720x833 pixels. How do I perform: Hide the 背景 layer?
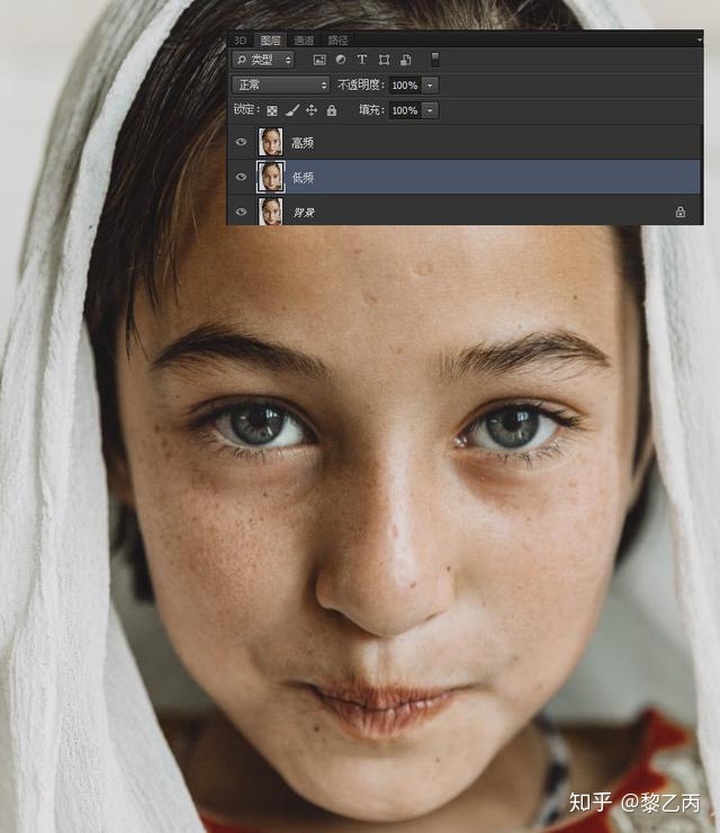coord(241,211)
